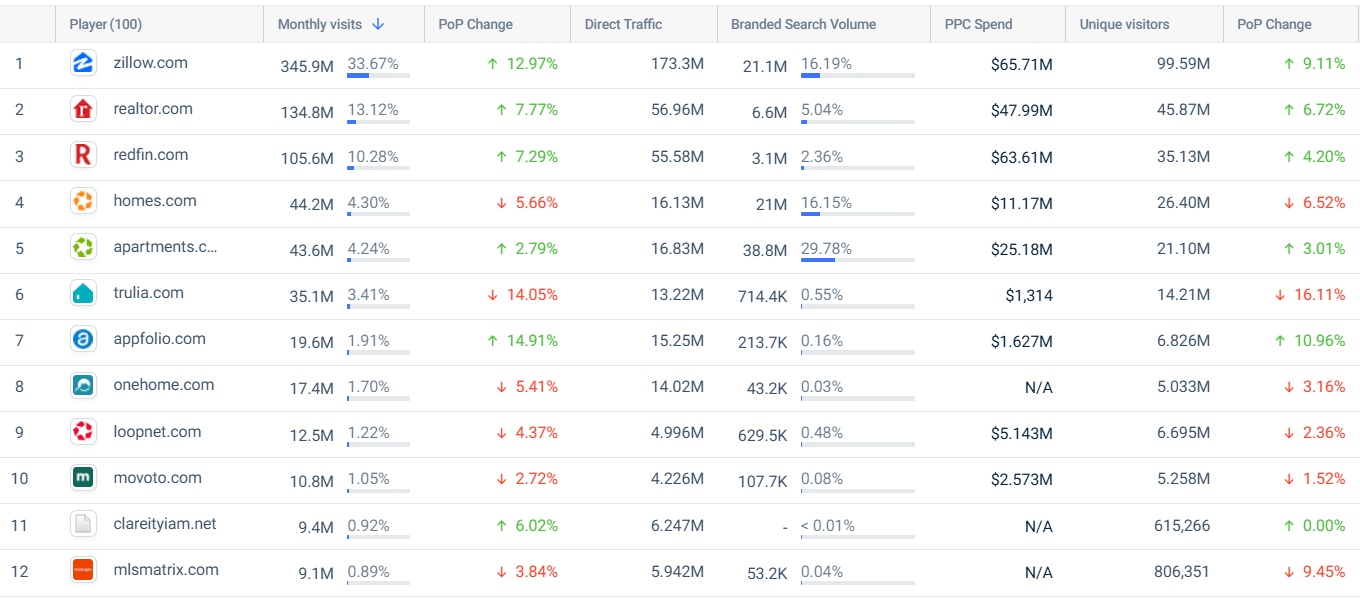Click apartments.com's 29.78% branded search bar
The width and height of the screenshot is (1360, 598).
point(858,260)
